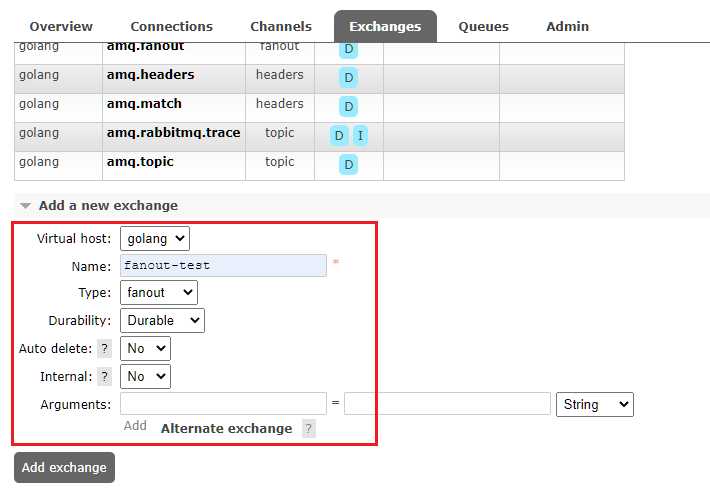
Task: Click the Add exchange button
Action: [64, 467]
